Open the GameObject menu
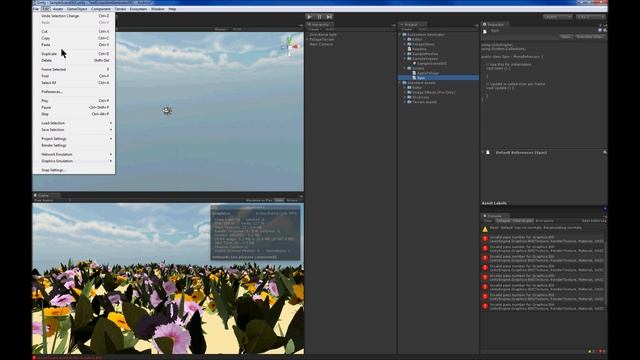This screenshot has width=640, height=360. (77, 9)
